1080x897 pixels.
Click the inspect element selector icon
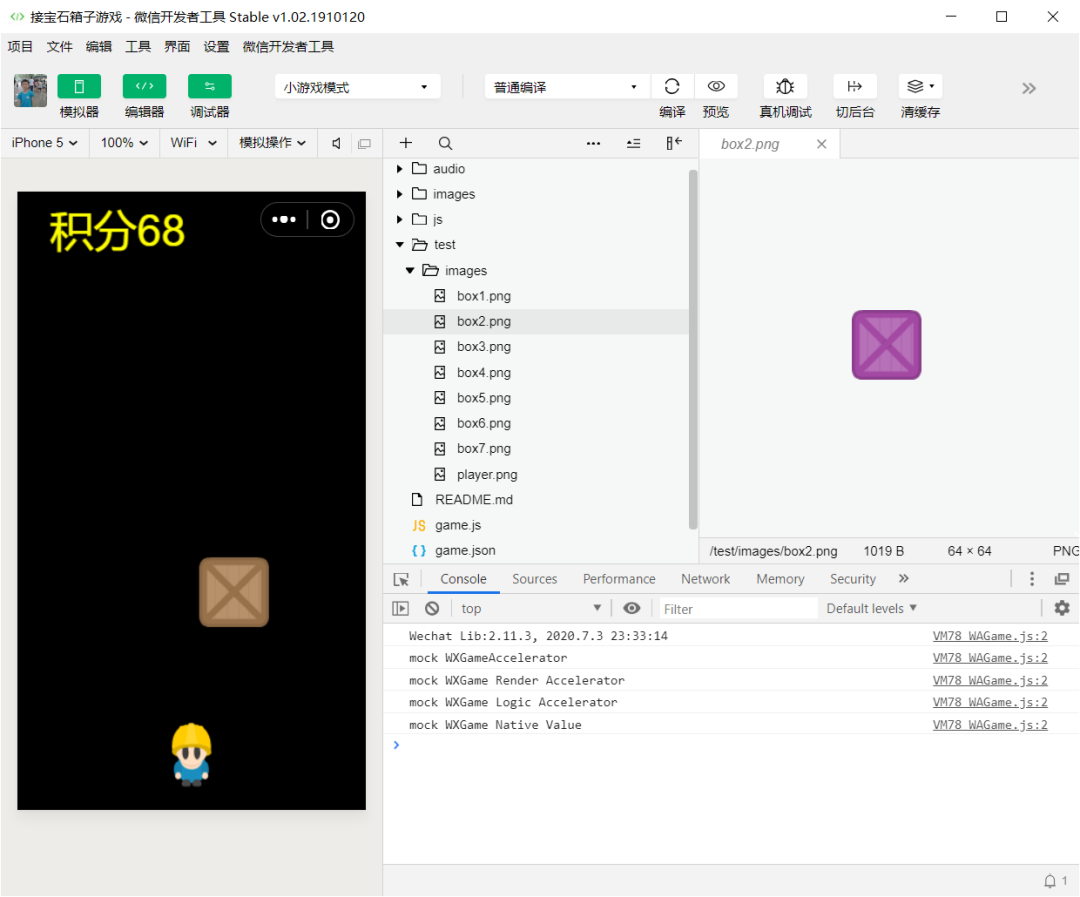tap(402, 579)
